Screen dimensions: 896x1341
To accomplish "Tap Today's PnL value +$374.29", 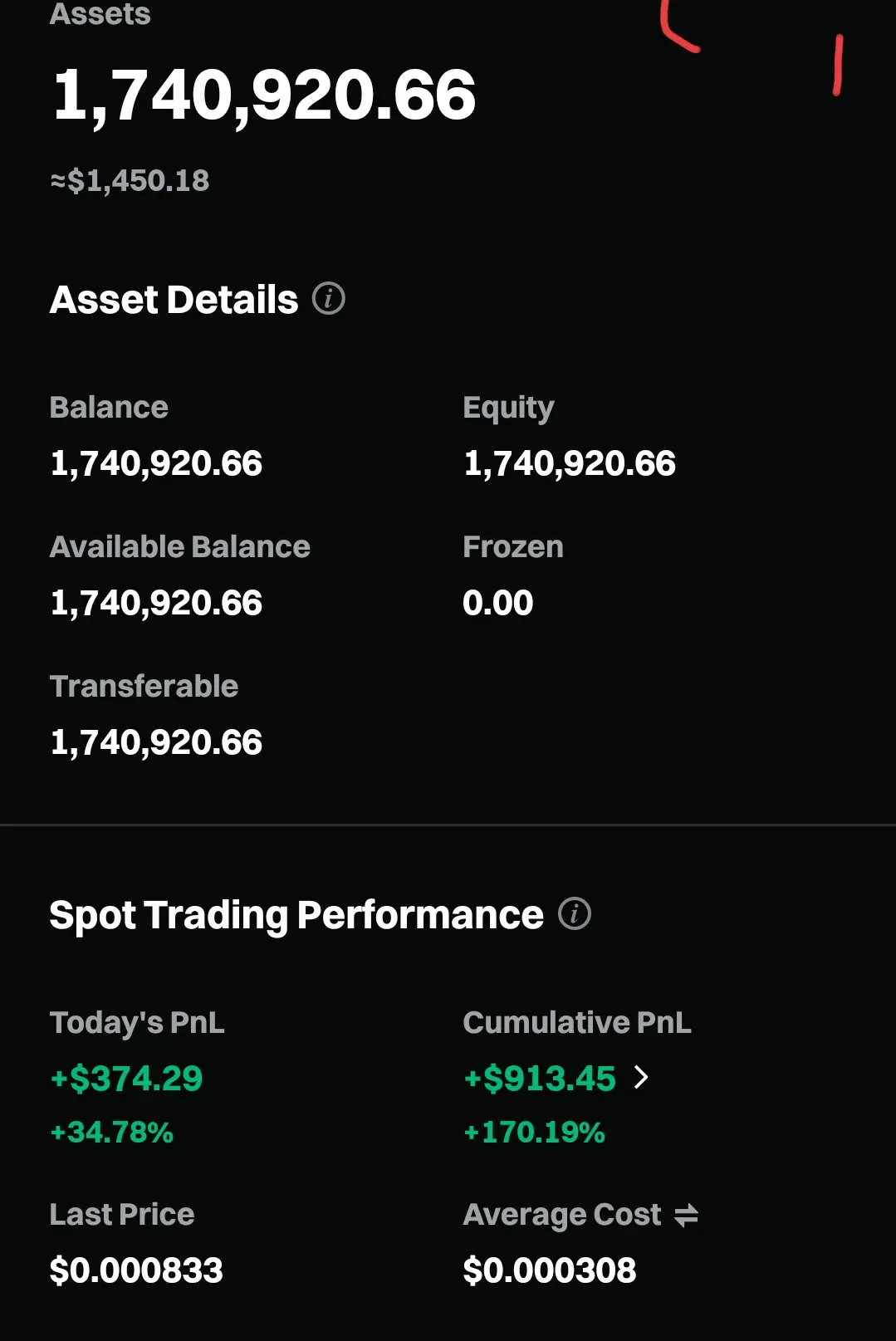I will (x=126, y=1079).
